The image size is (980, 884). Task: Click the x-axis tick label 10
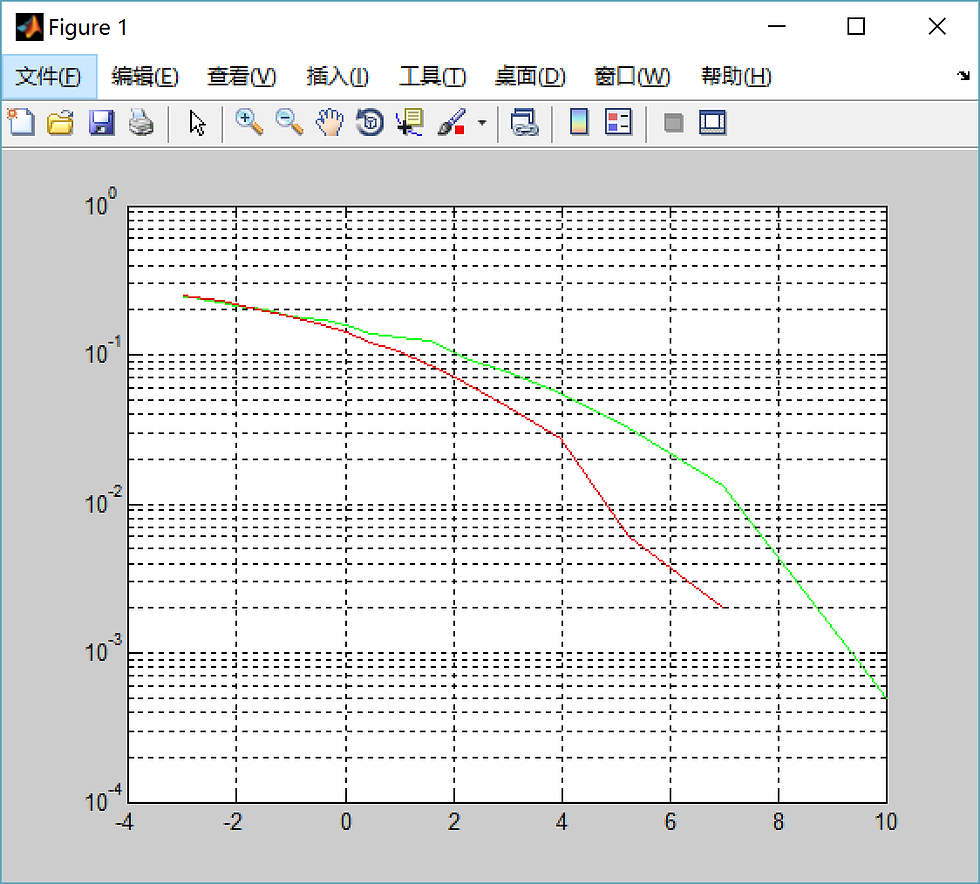[886, 821]
